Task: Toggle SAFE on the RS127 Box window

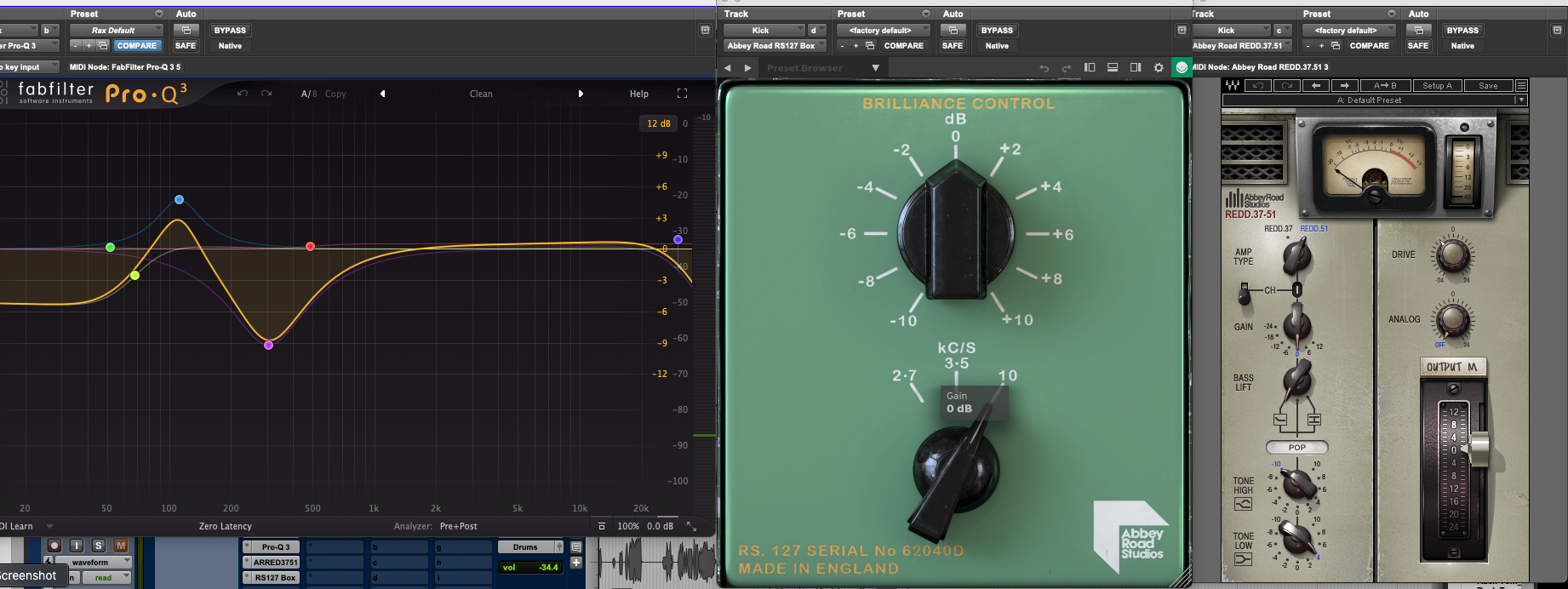Action: click(953, 46)
